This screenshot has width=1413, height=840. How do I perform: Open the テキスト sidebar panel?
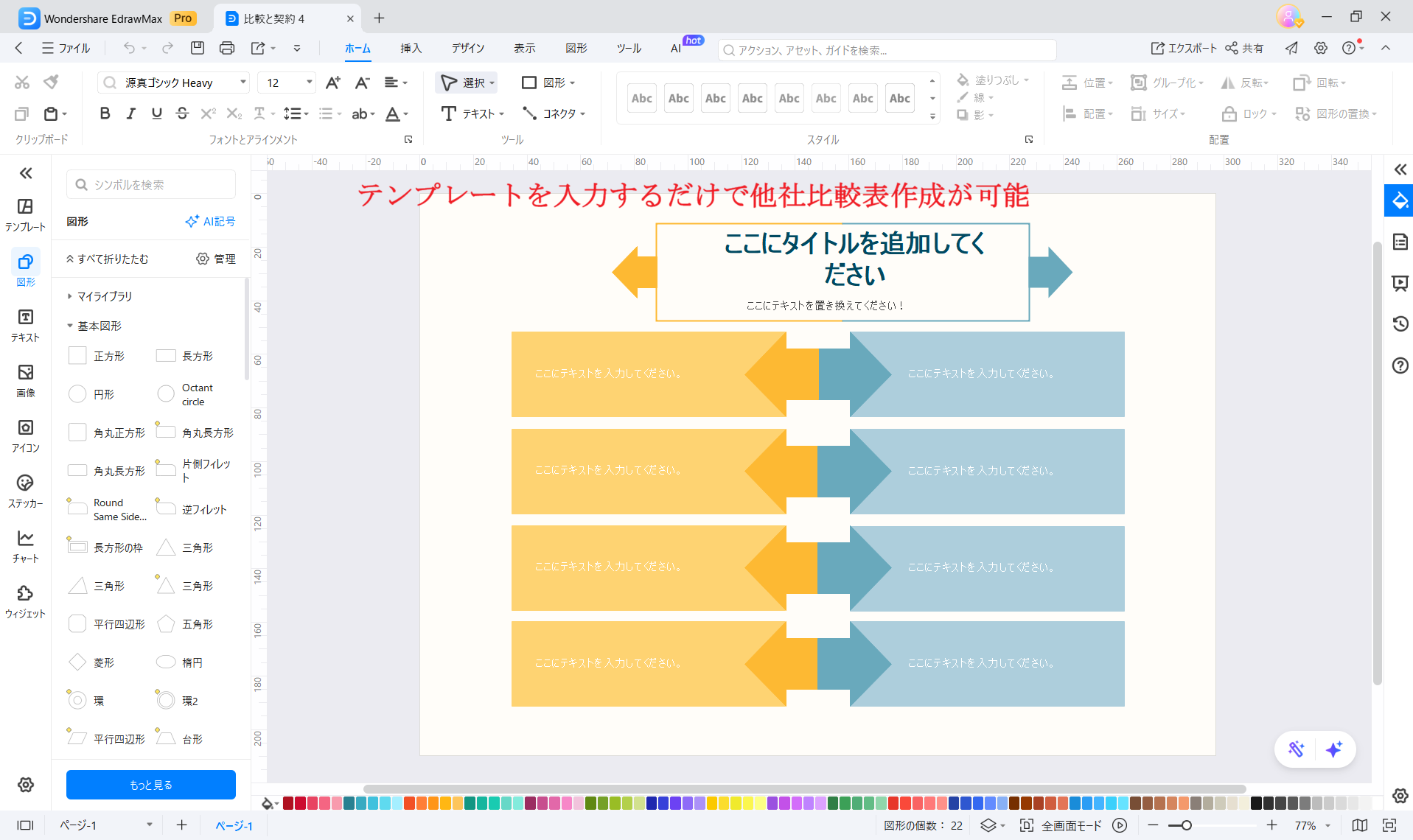(25, 325)
